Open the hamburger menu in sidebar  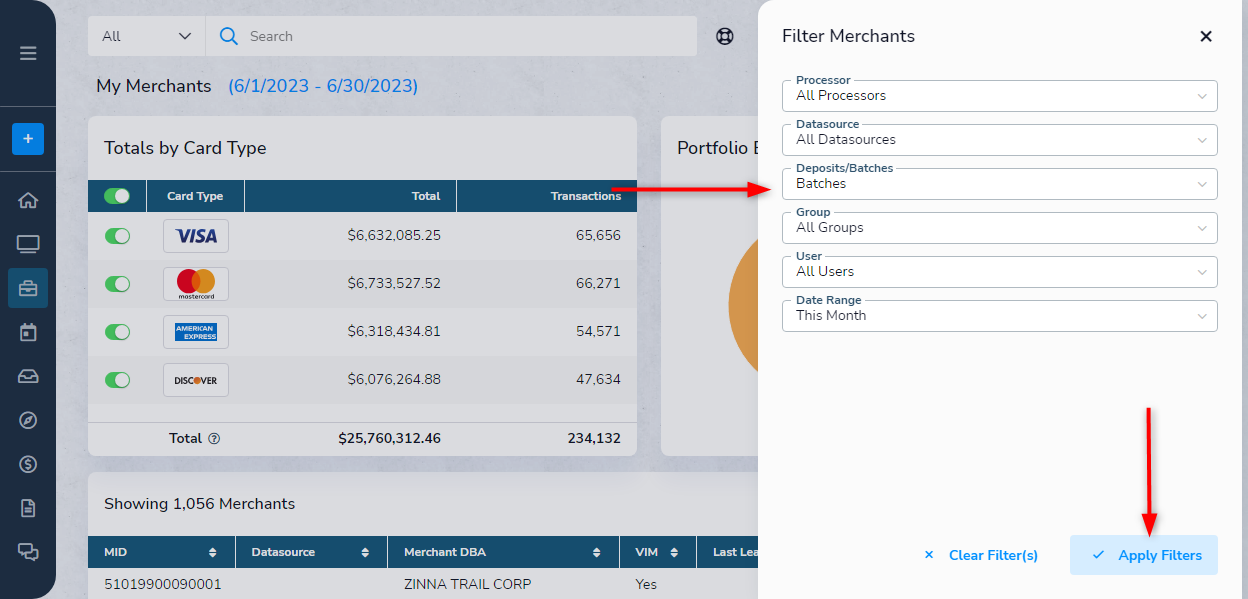28,53
